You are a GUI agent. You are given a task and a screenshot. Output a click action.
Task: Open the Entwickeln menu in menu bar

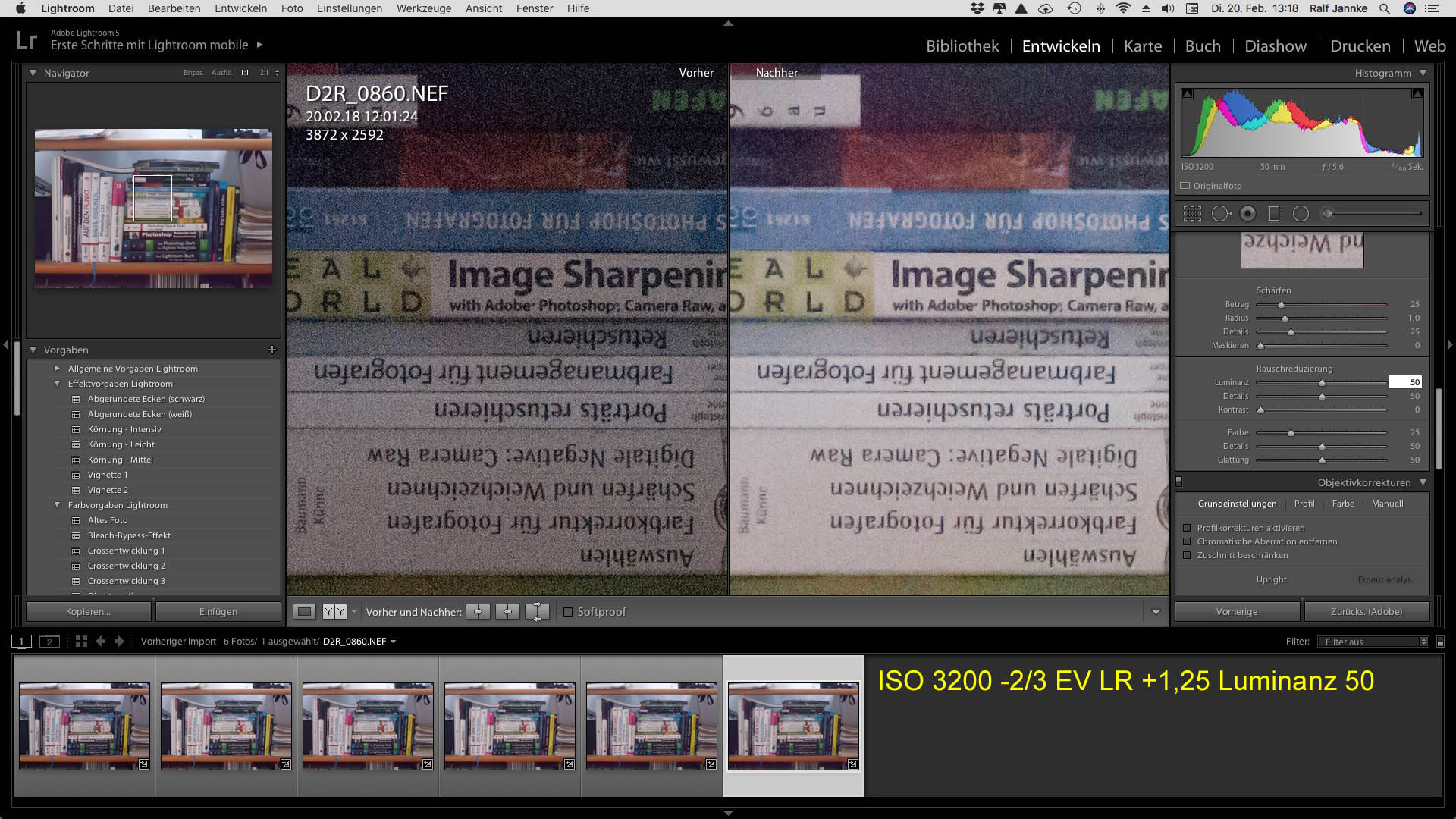tap(240, 8)
